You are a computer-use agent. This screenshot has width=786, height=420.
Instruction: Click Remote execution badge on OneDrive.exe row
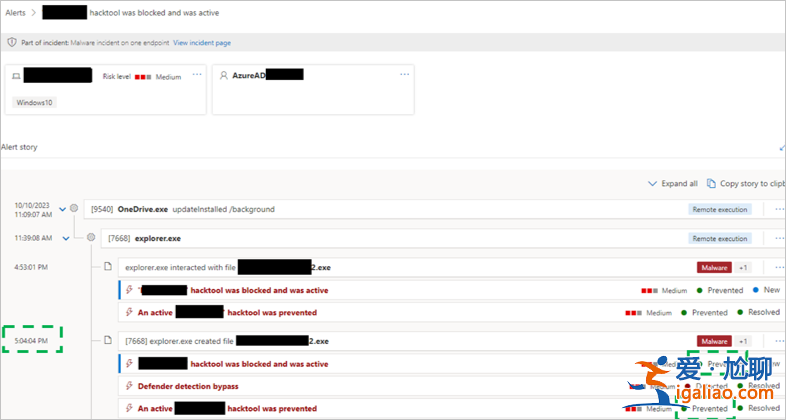[719, 209]
